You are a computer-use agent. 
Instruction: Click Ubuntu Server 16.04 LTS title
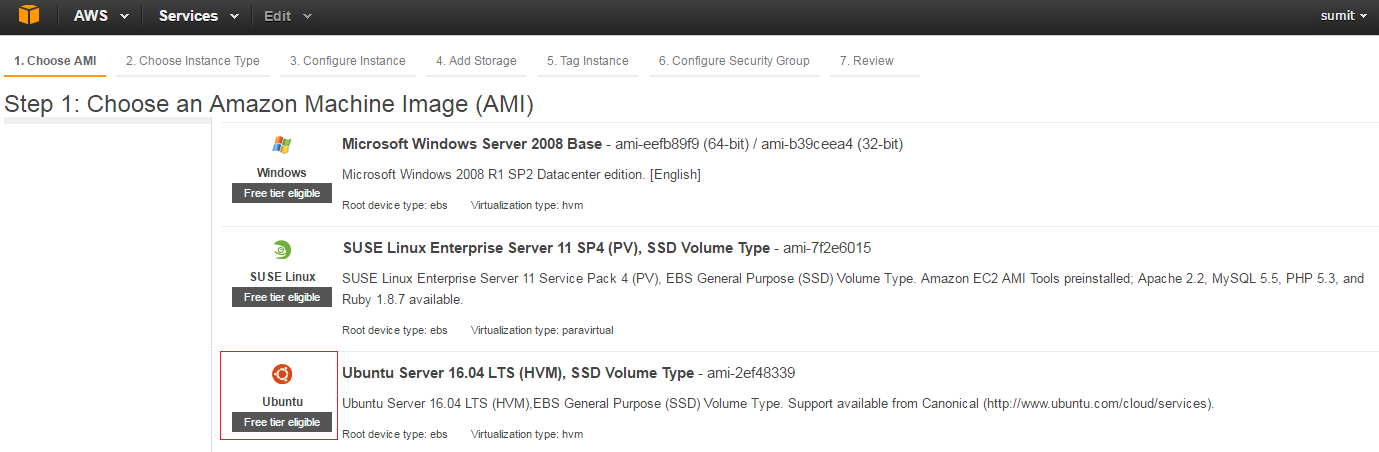click(518, 373)
